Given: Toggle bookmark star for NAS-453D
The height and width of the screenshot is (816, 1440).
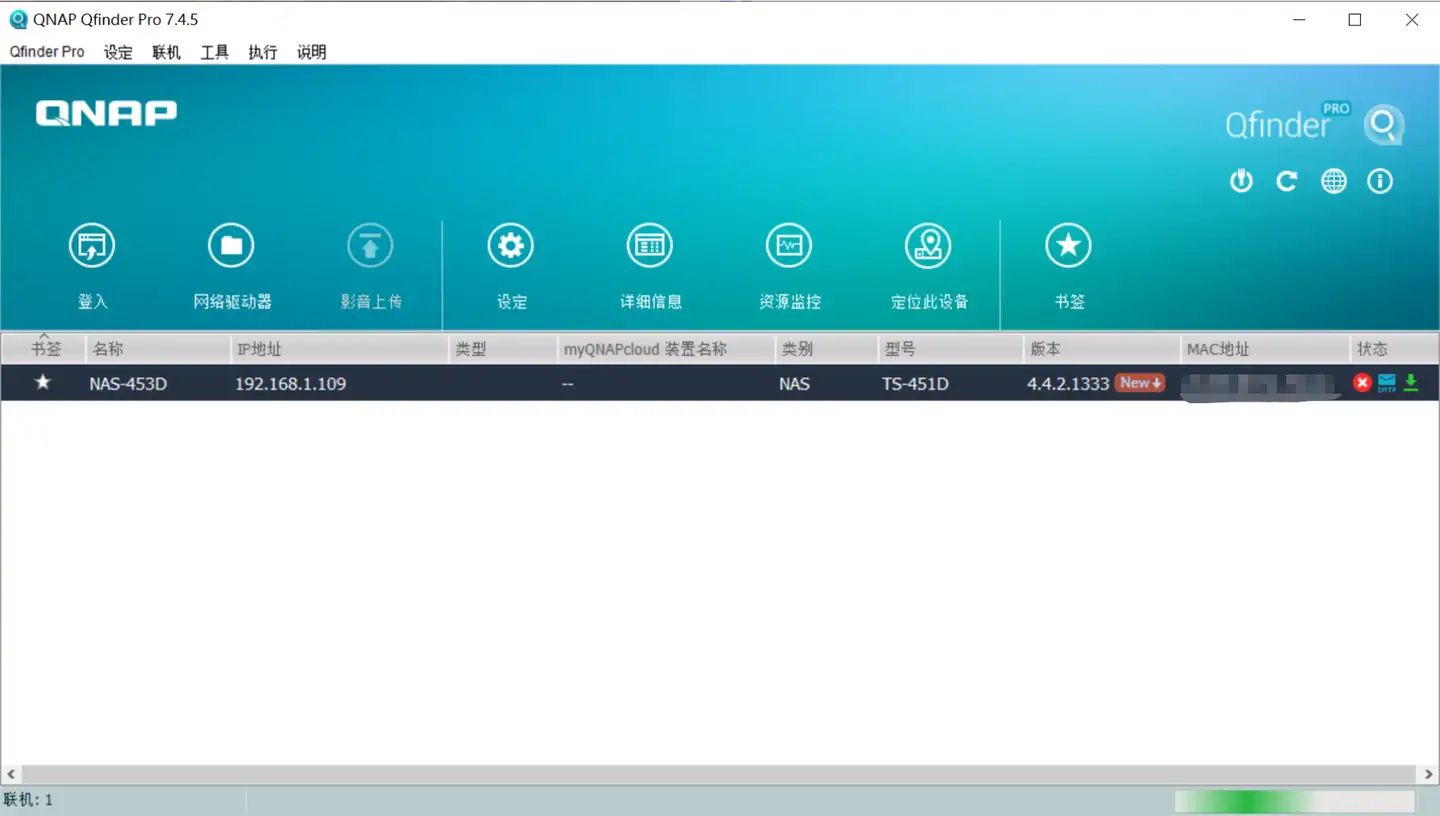Looking at the screenshot, I should pos(42,382).
